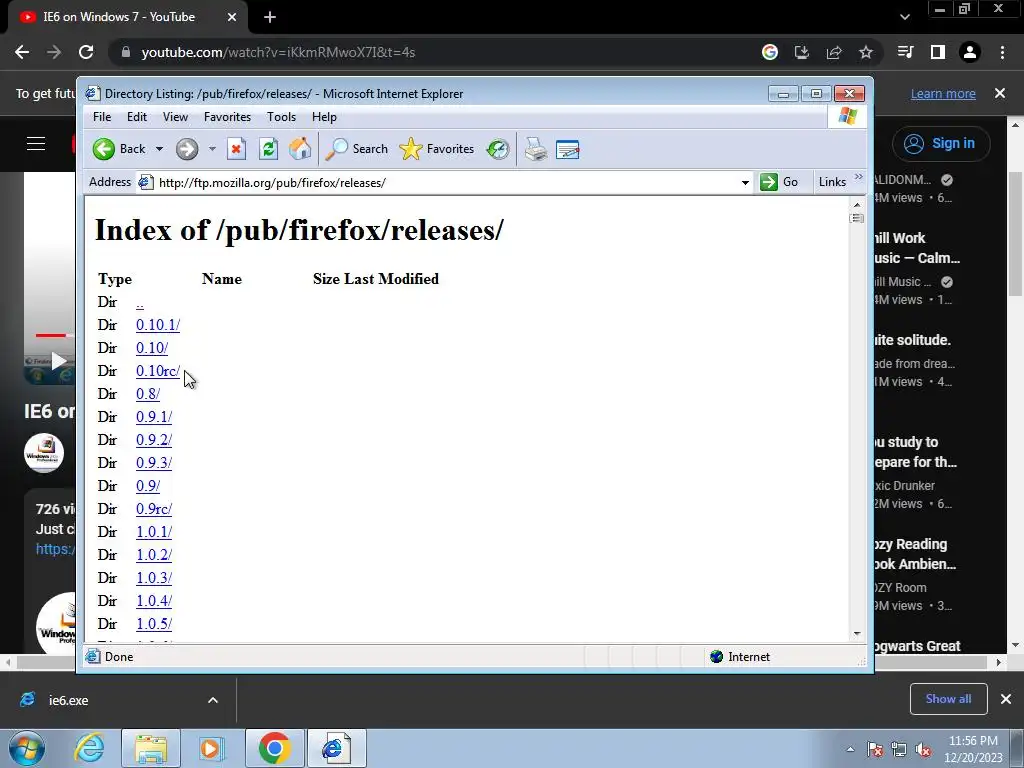Viewport: 1024px width, 768px height.
Task: Click Chrome address bar URL
Action: tap(278, 52)
